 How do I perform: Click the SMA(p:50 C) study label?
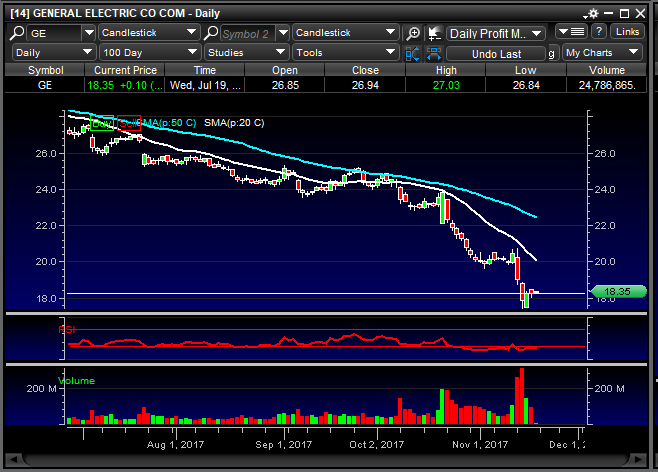pyautogui.click(x=169, y=123)
